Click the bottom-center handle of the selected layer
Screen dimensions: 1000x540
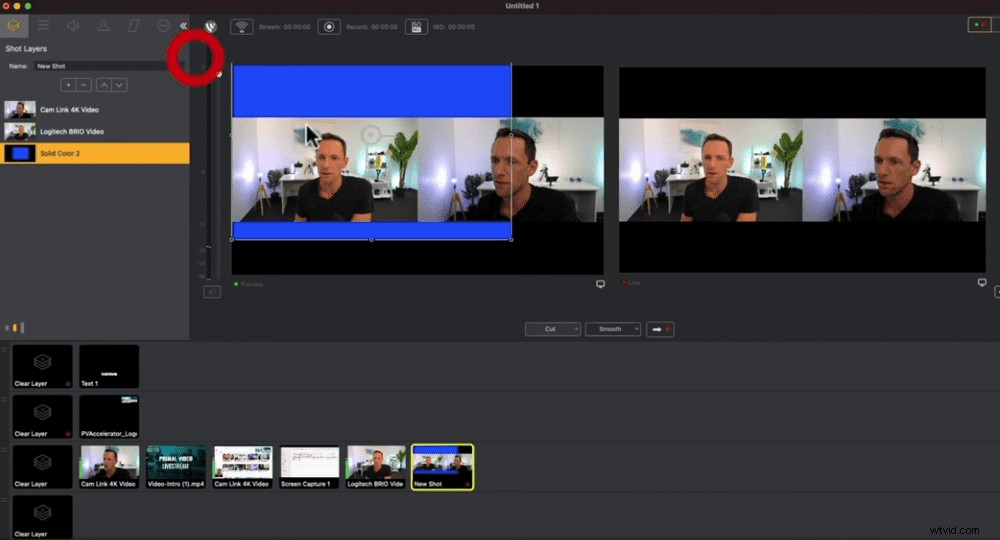(x=371, y=240)
